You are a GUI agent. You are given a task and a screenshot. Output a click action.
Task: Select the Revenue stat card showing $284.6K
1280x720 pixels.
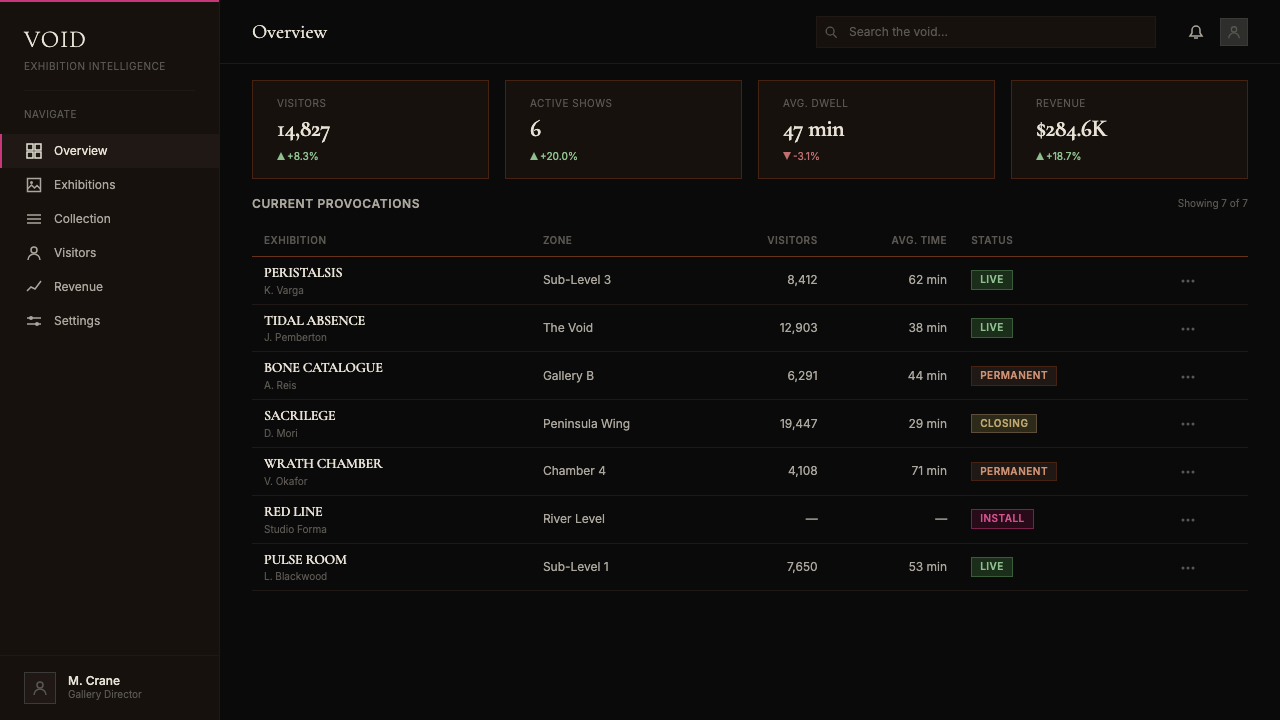[x=1129, y=130]
